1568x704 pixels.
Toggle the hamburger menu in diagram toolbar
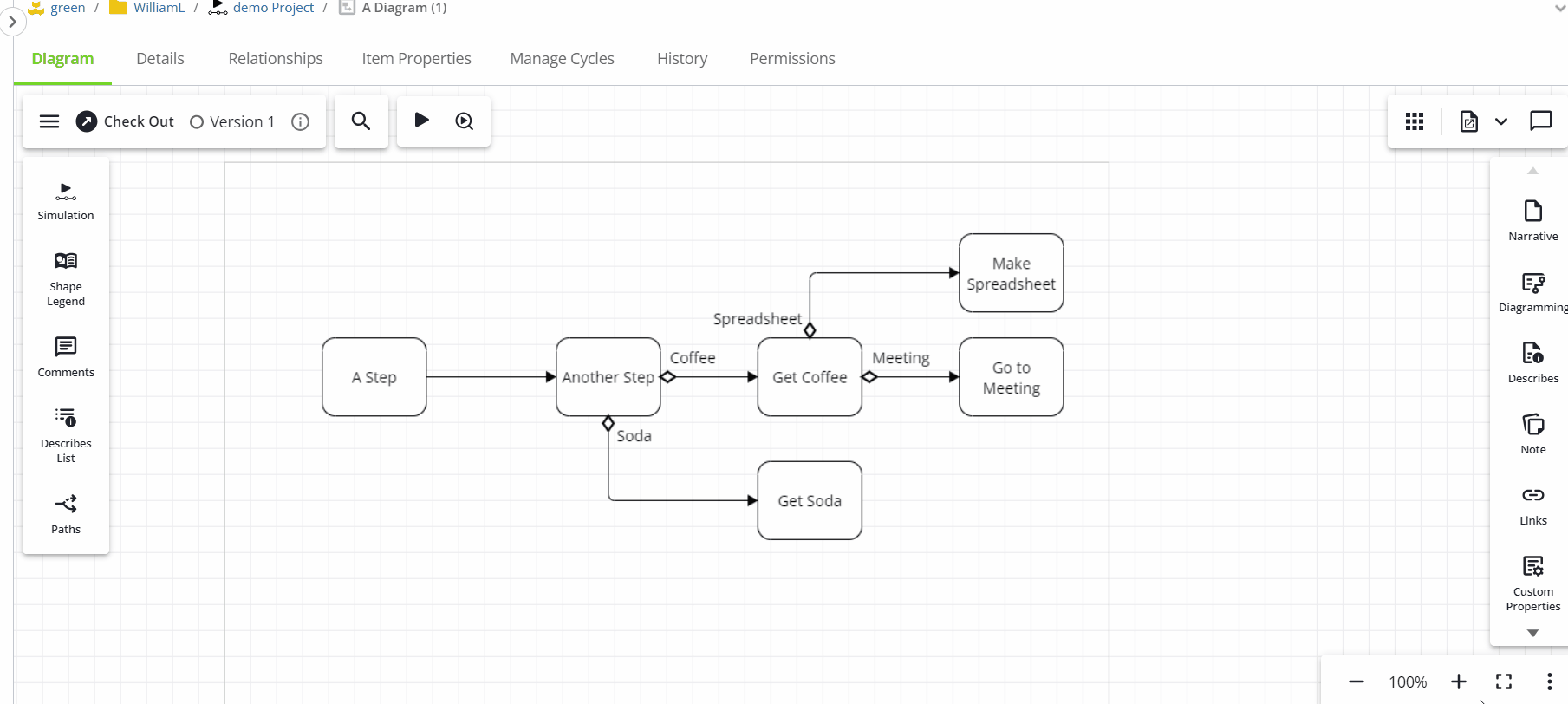[49, 121]
